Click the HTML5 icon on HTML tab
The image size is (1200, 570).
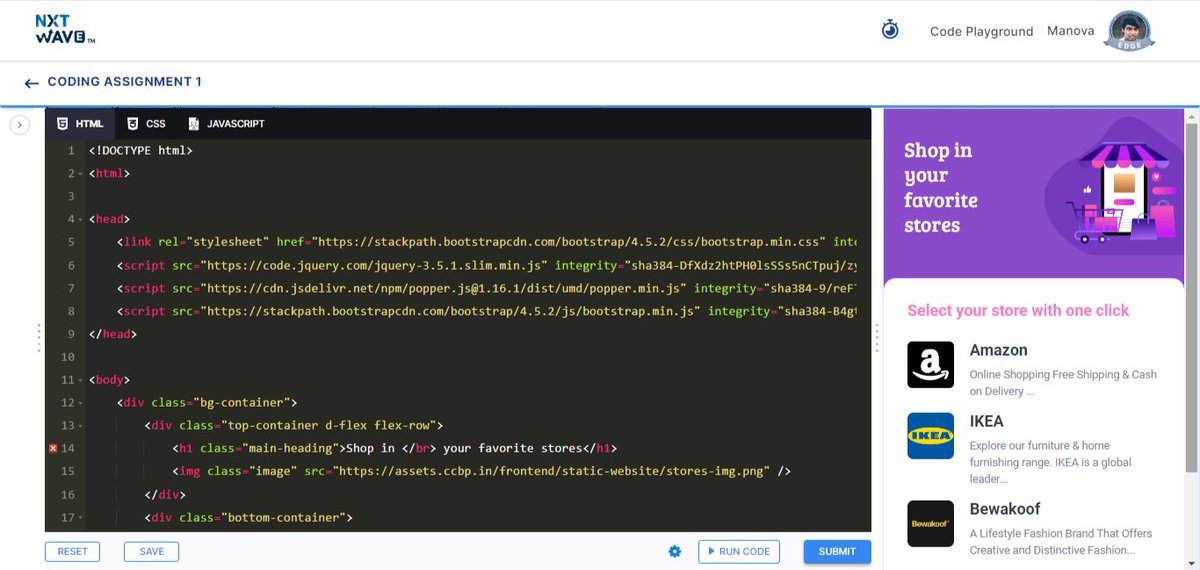[62, 124]
